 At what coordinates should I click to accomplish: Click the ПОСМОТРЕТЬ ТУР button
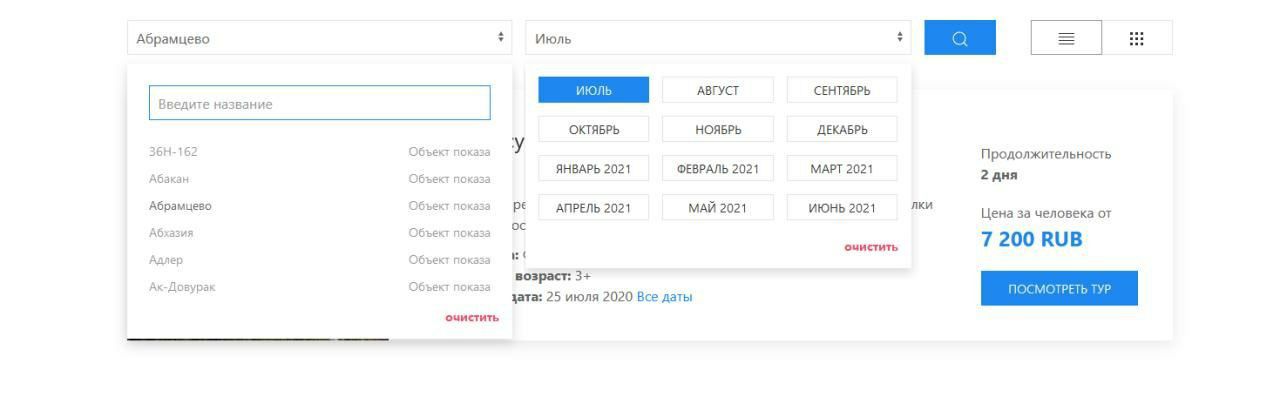1059,289
